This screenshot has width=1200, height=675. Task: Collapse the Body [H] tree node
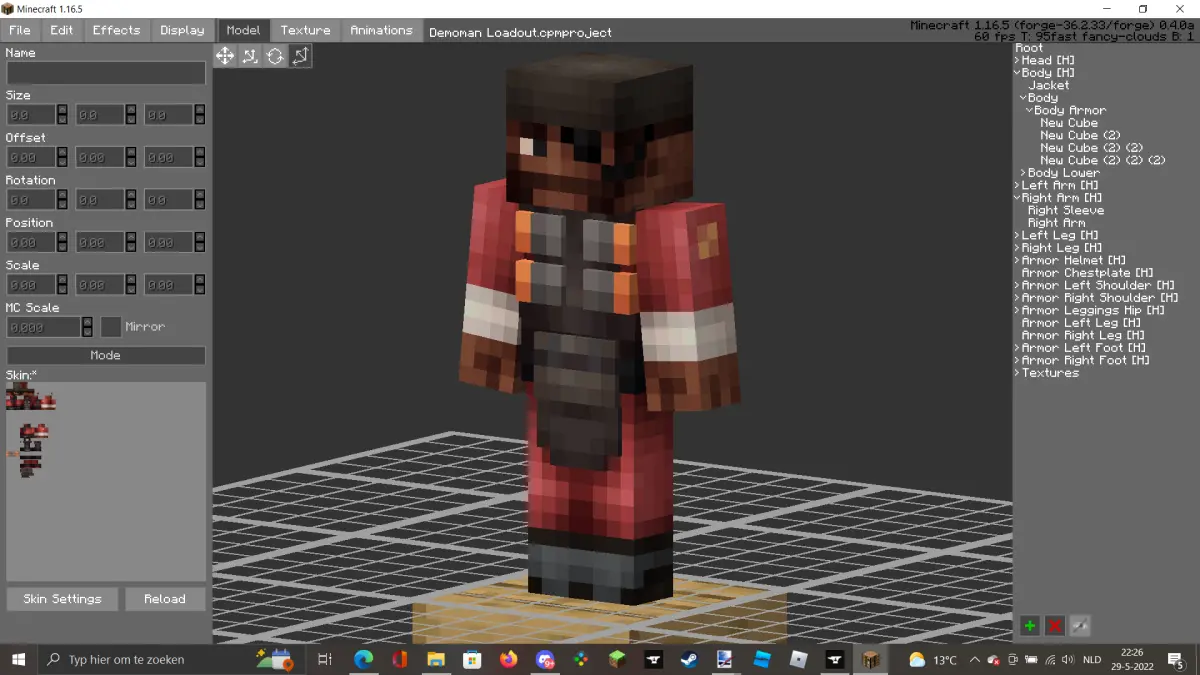pos(1017,73)
